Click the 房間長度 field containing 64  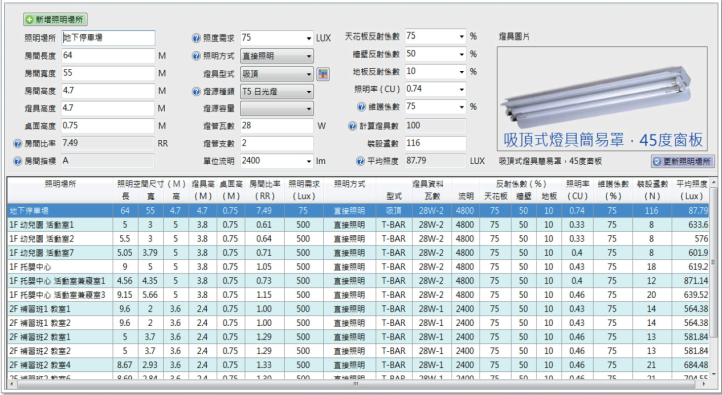point(108,56)
